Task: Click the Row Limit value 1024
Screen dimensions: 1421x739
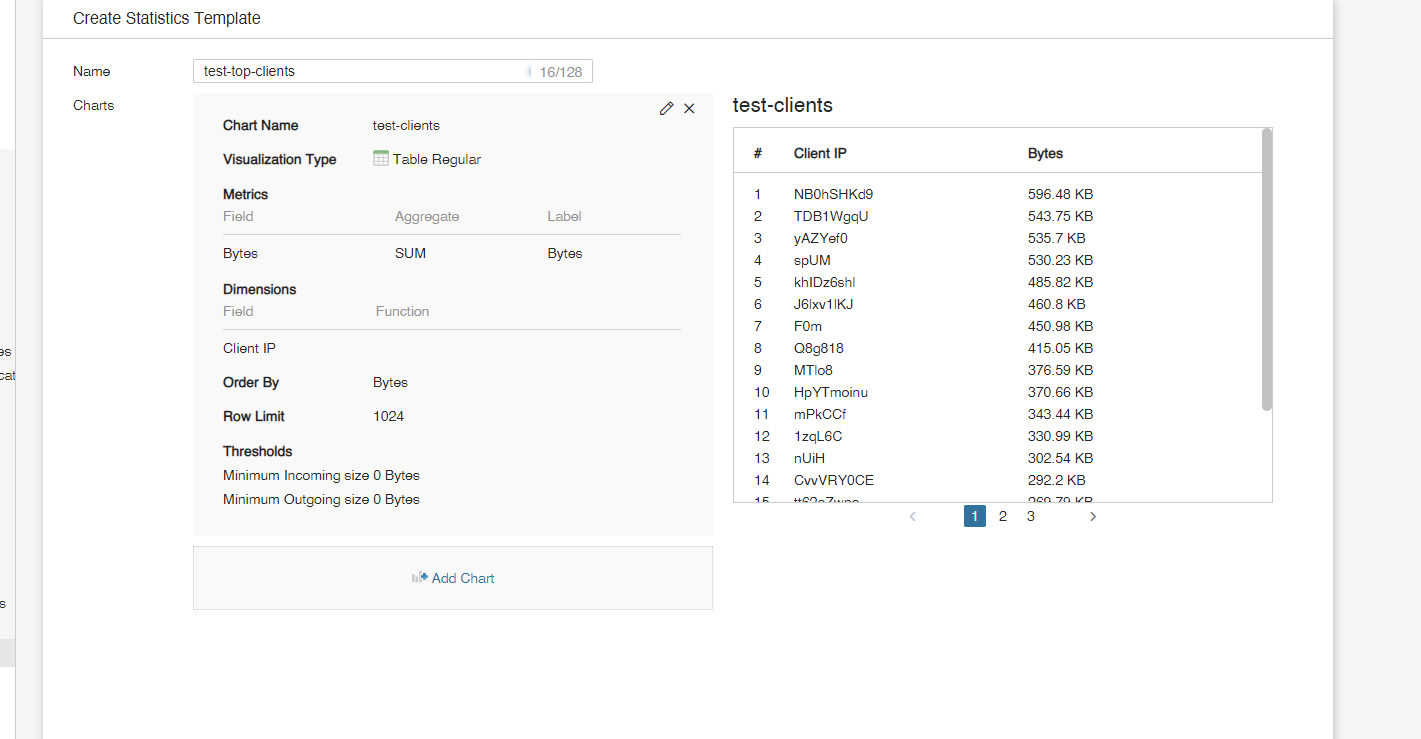Action: click(x=388, y=416)
